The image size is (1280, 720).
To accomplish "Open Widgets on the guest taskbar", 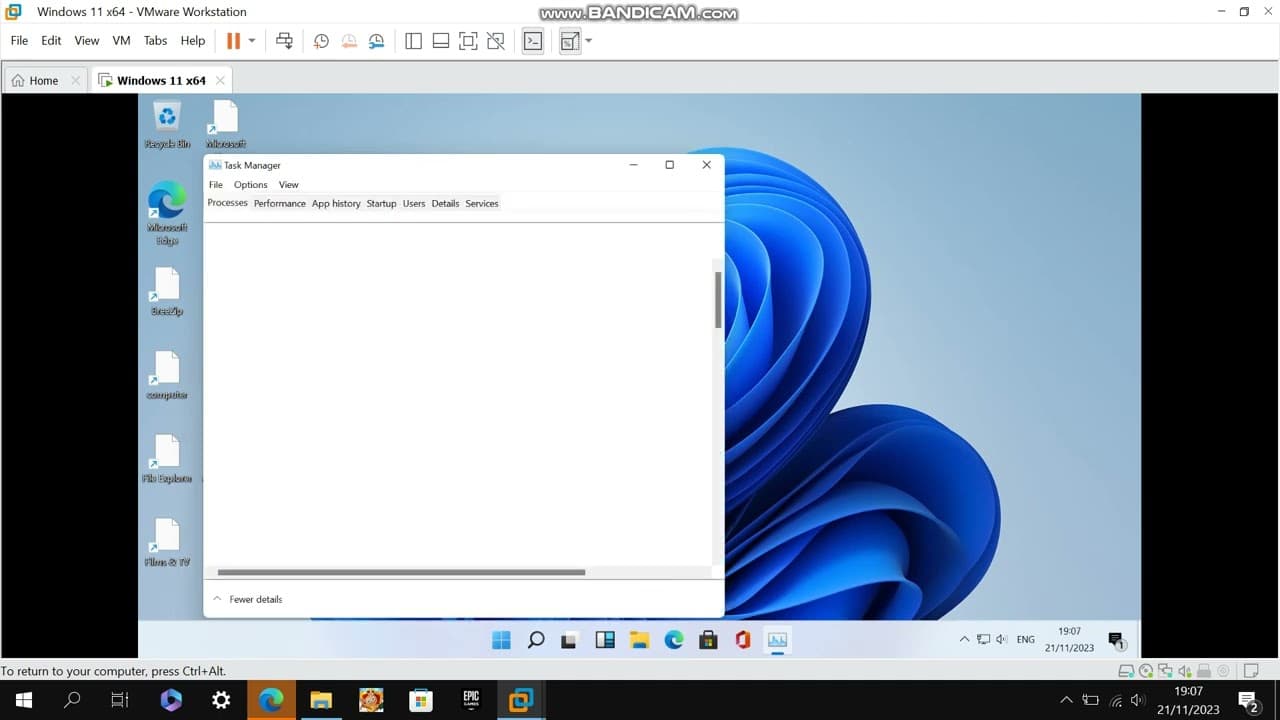I will click(x=605, y=640).
